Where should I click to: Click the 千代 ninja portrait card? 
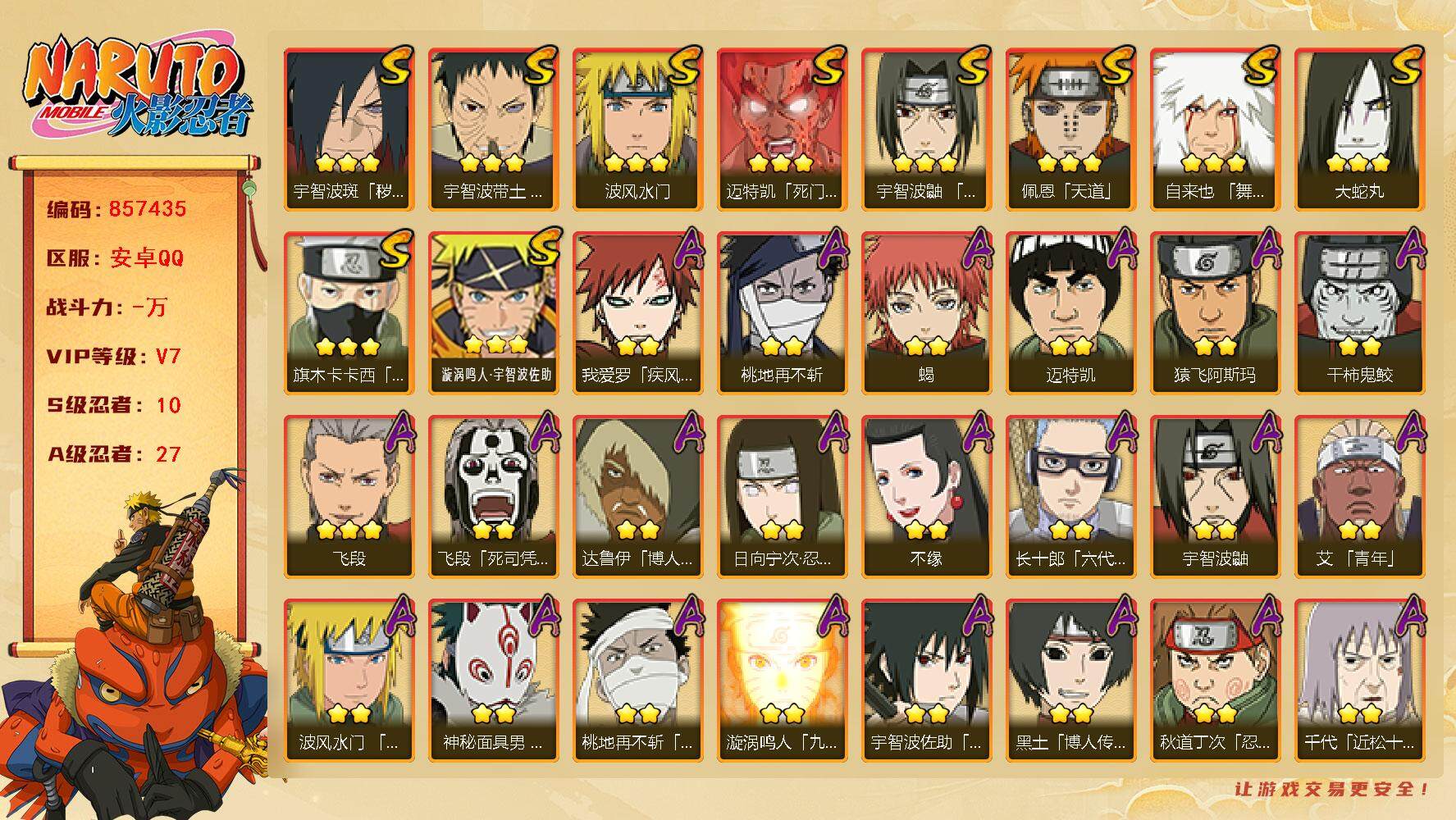1359,680
